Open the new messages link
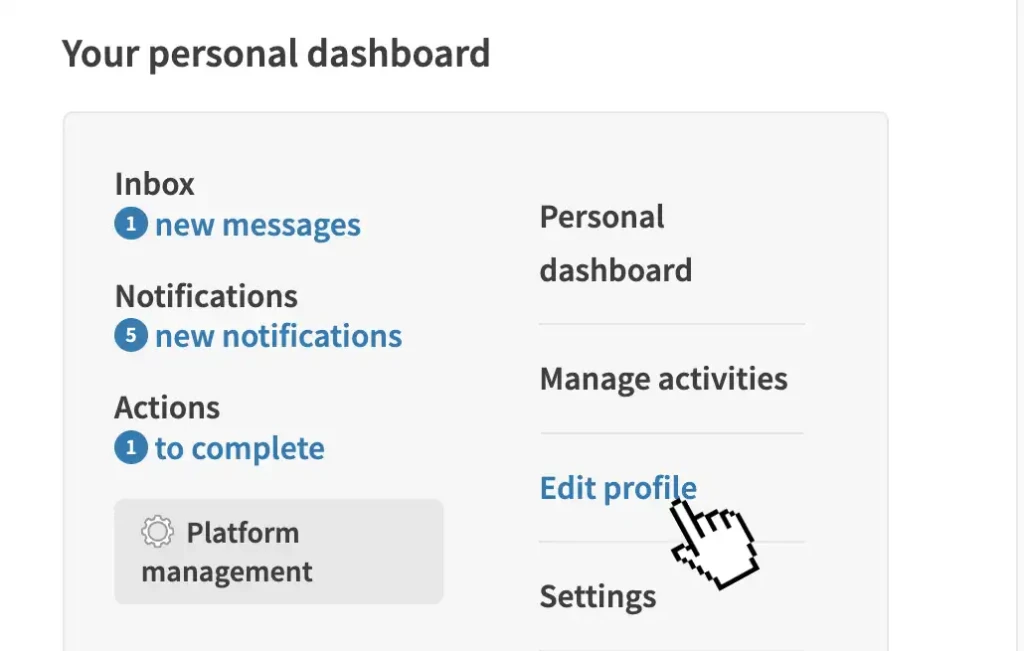Viewport: 1024px width, 651px height. tap(257, 225)
